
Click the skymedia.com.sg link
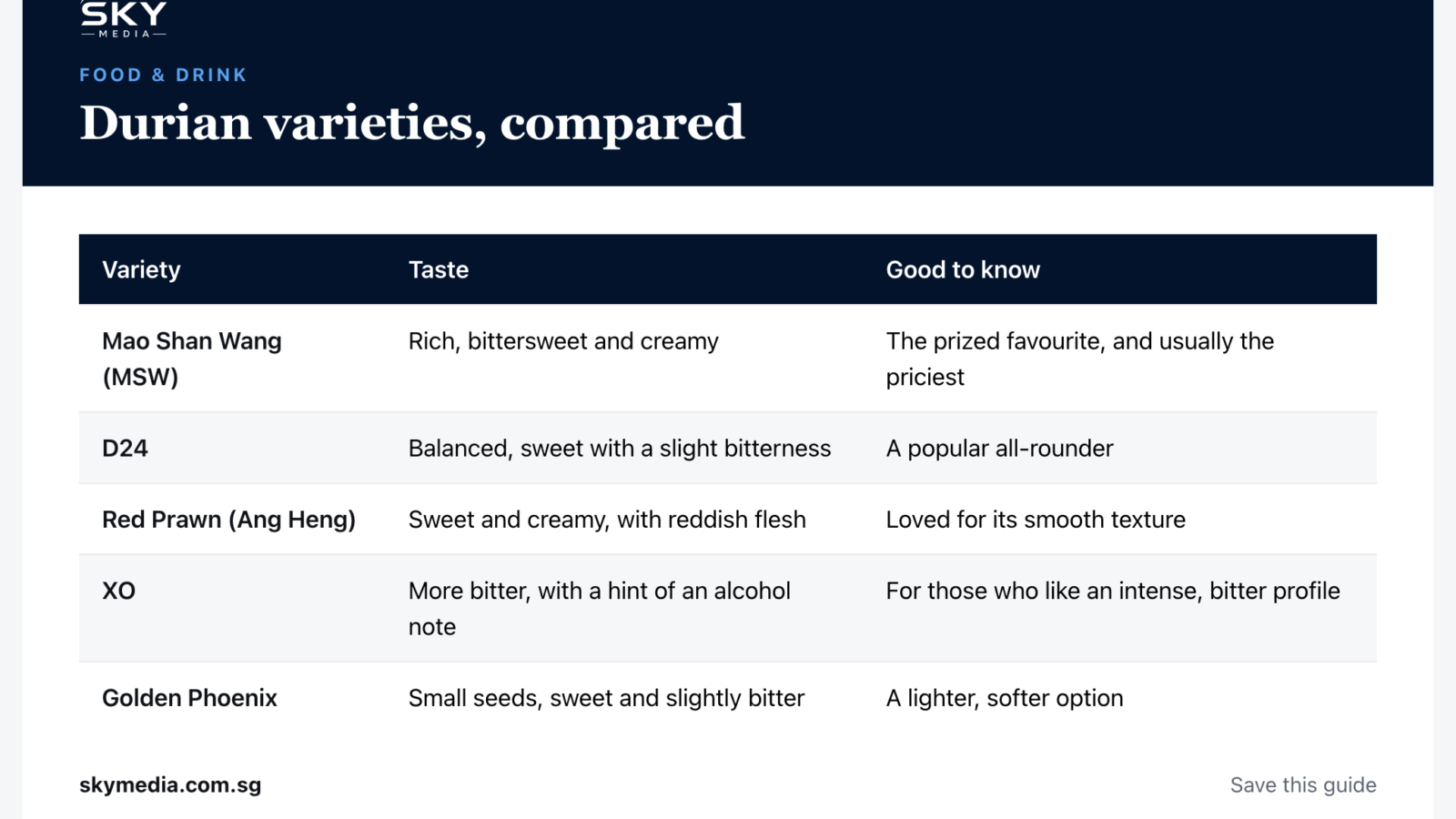pos(170,784)
